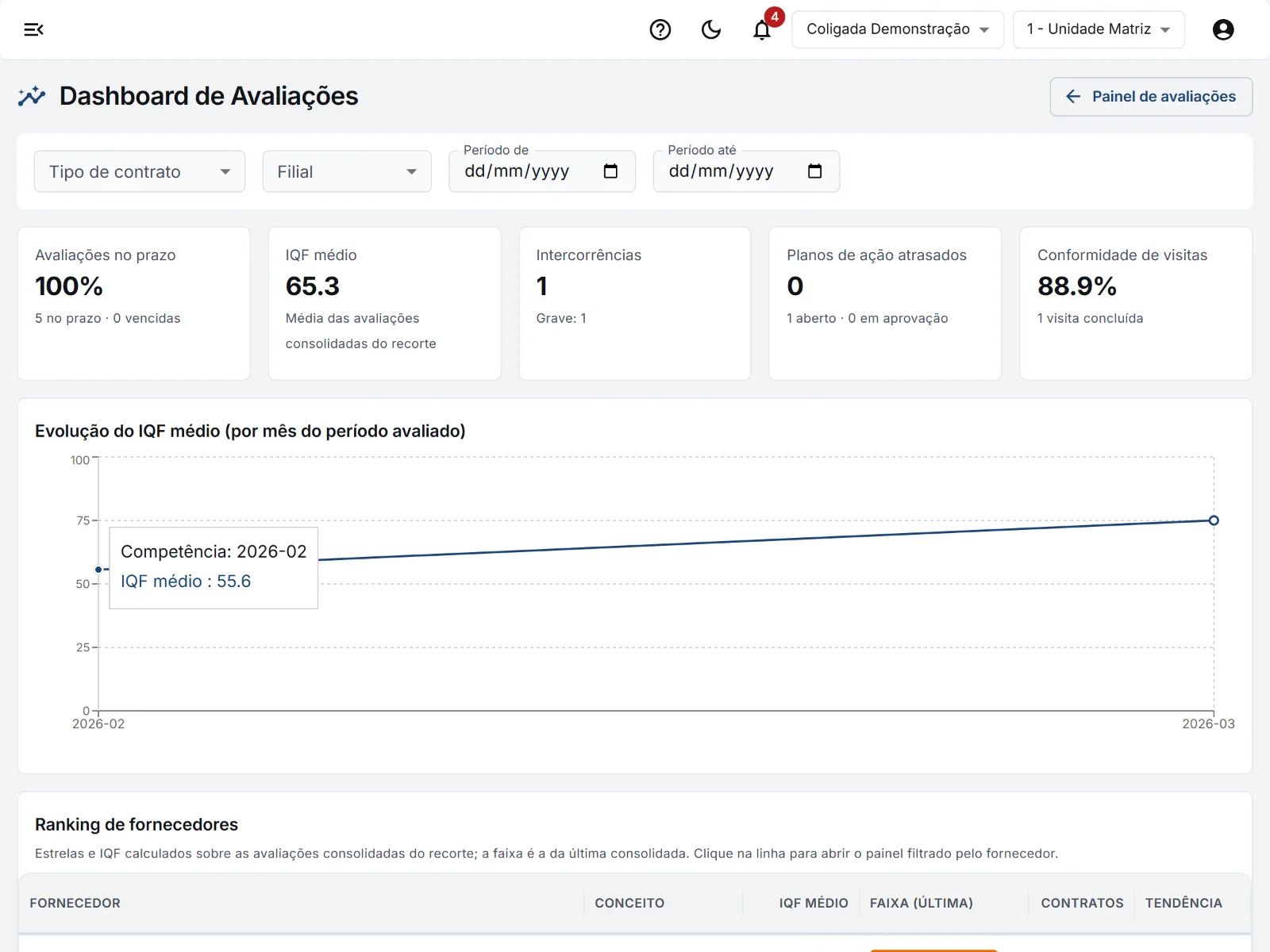Image resolution: width=1270 pixels, height=952 pixels.
Task: Click Planos de ação atrasados card
Action: [885, 304]
